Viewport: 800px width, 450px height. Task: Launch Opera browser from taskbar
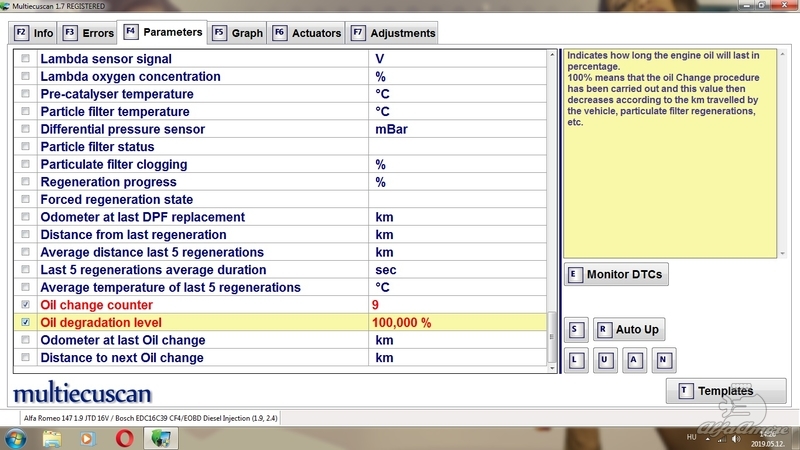click(x=124, y=439)
